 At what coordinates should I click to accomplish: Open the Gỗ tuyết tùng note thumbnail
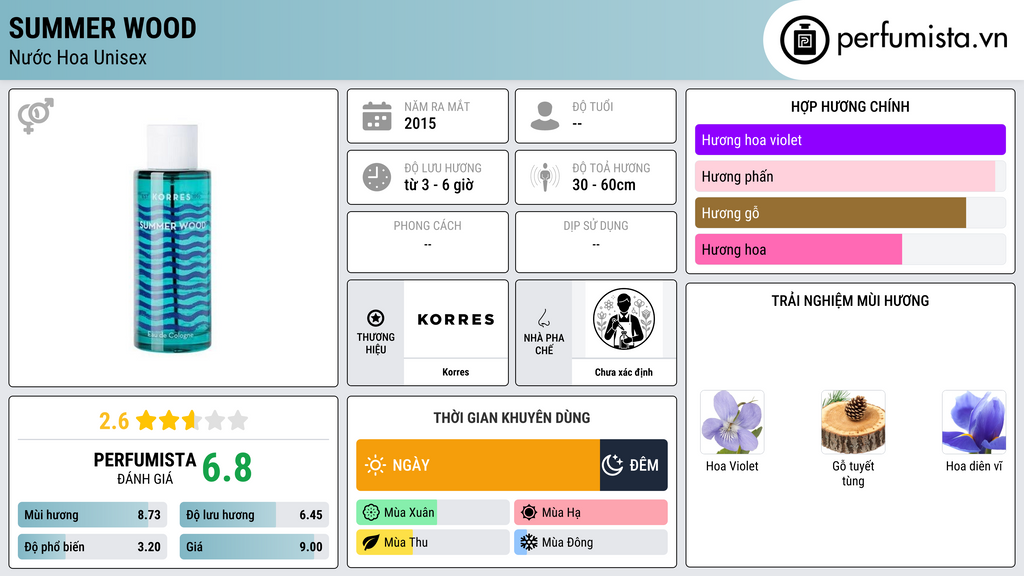pos(853,422)
